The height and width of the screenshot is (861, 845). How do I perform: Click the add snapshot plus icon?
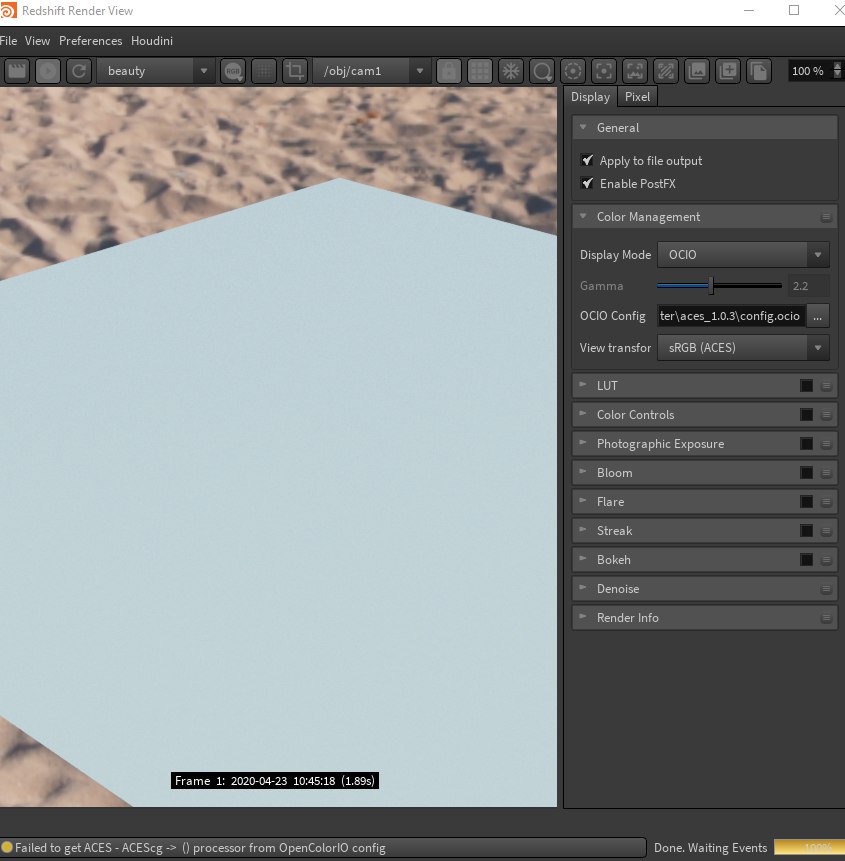tap(728, 71)
